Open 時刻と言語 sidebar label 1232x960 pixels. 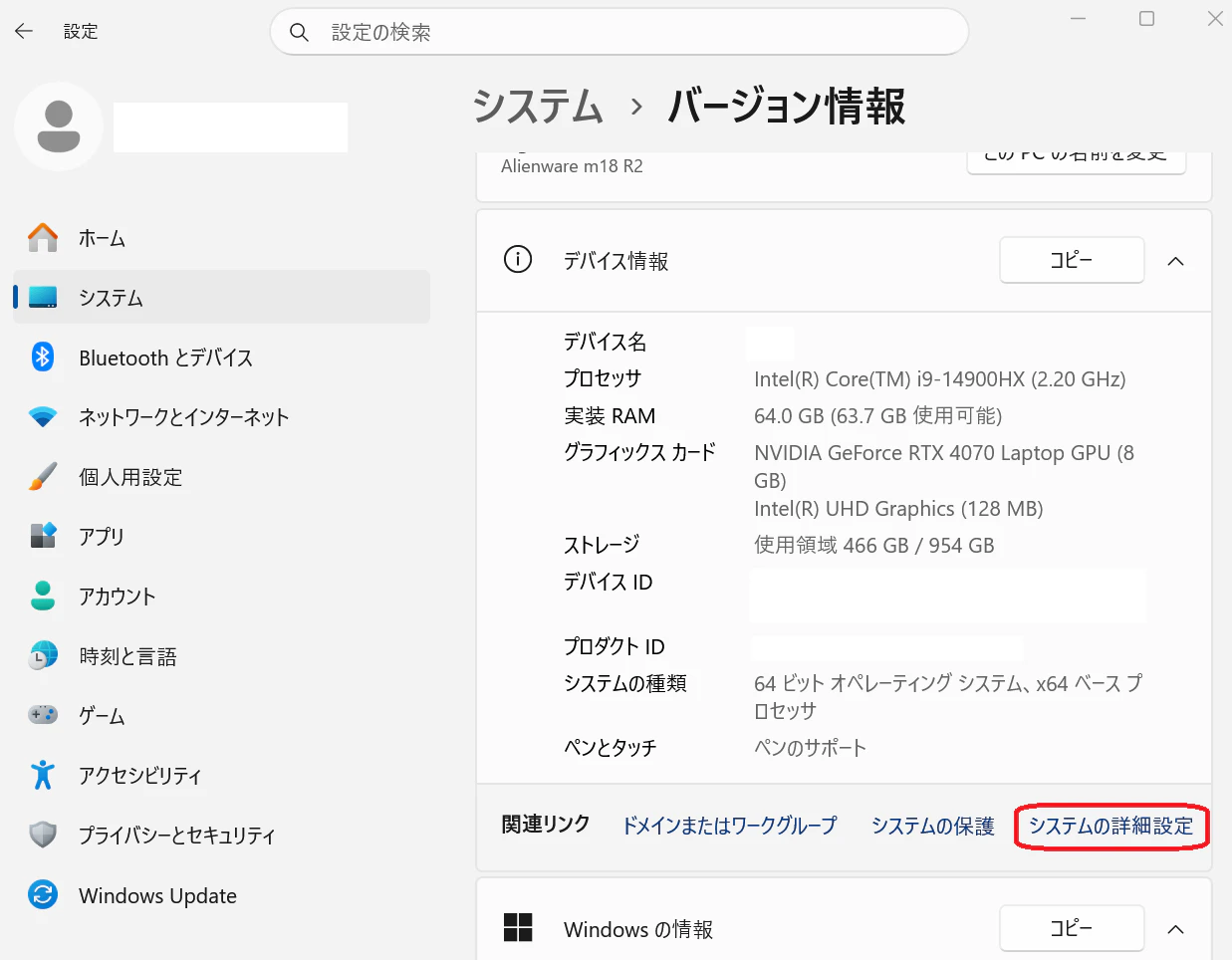[x=127, y=655]
